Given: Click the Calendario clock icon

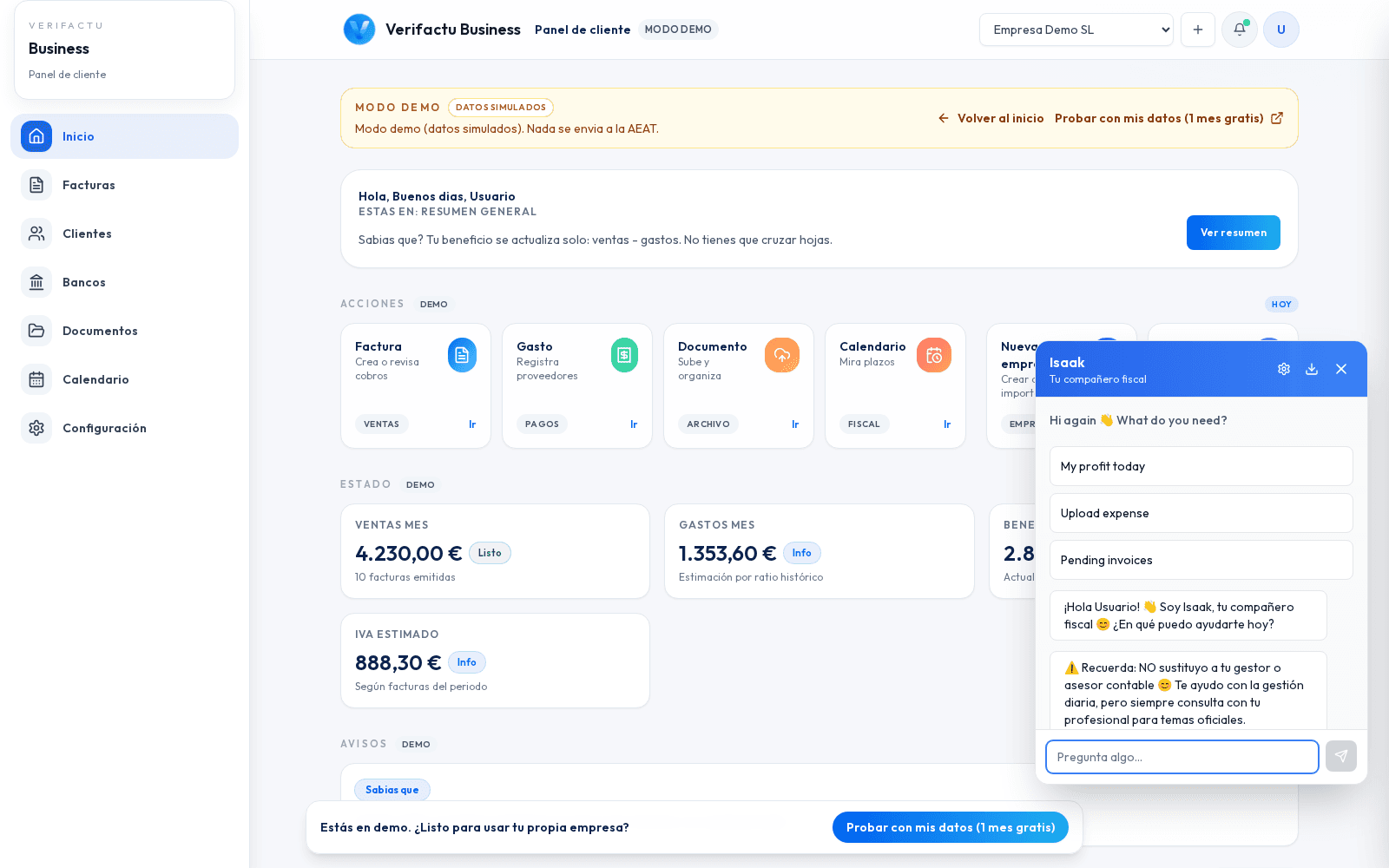Looking at the screenshot, I should pos(934,355).
